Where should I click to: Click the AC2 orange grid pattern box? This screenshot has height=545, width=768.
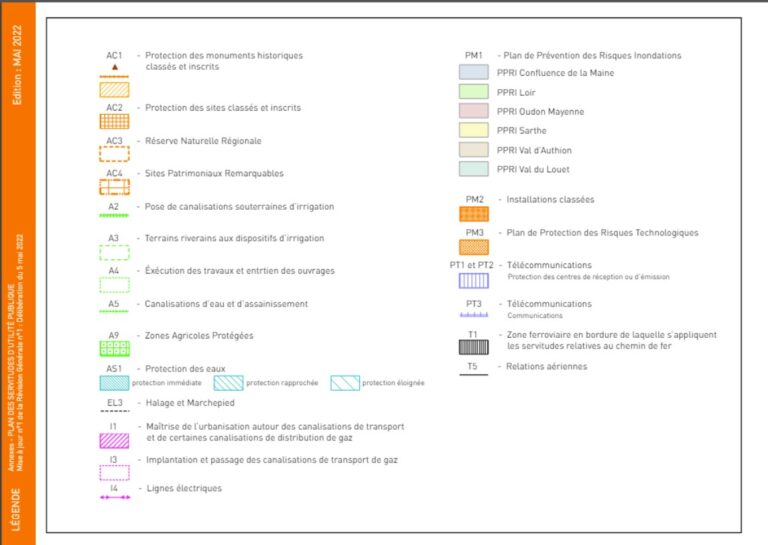pyautogui.click(x=114, y=121)
